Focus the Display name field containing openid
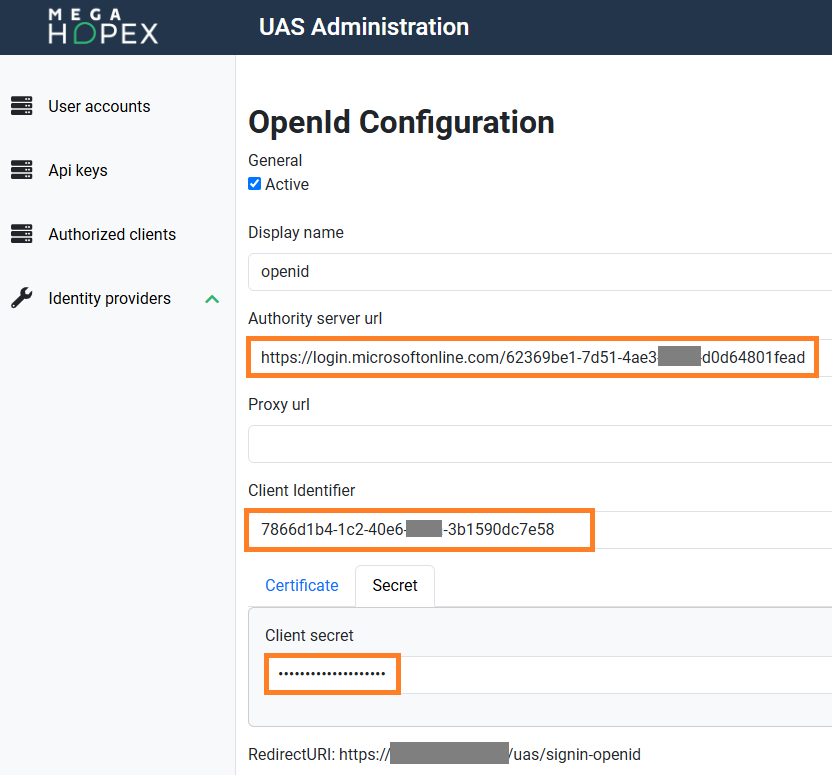Screen dimensions: 832x775 (x=540, y=272)
